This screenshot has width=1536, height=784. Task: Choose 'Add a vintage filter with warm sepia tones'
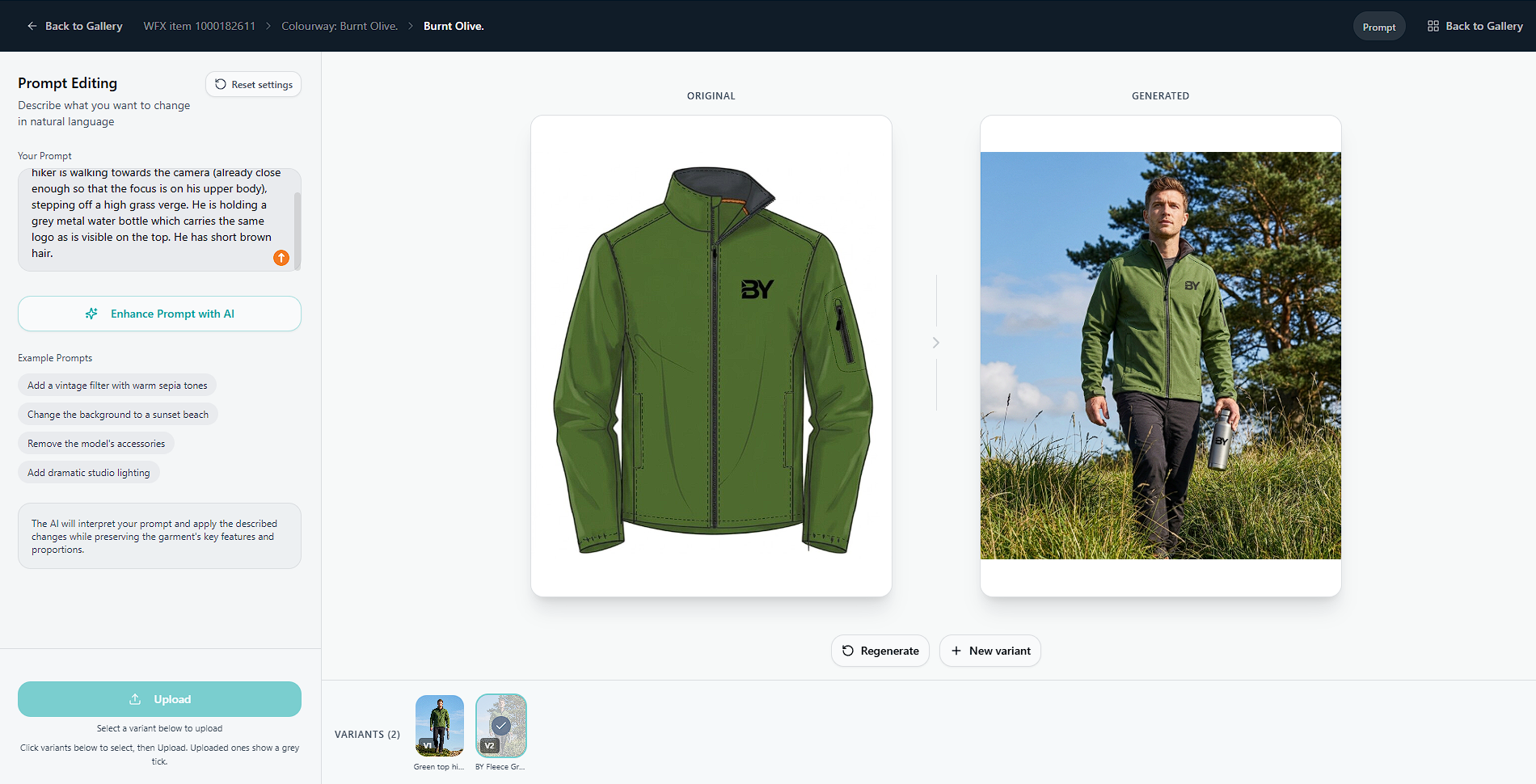pyautogui.click(x=117, y=386)
